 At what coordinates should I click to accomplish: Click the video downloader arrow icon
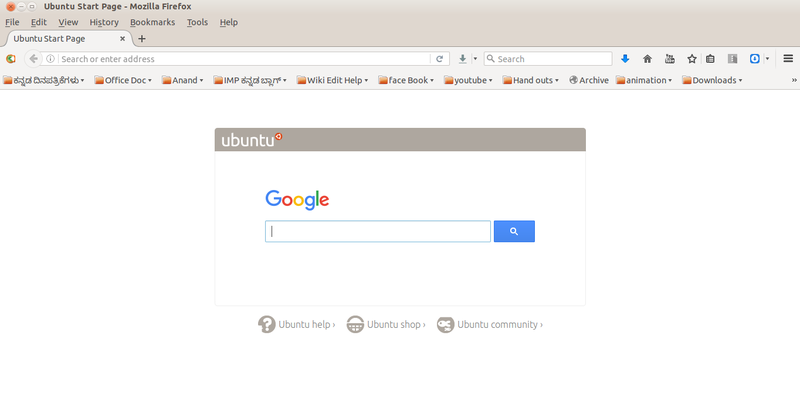pos(462,59)
